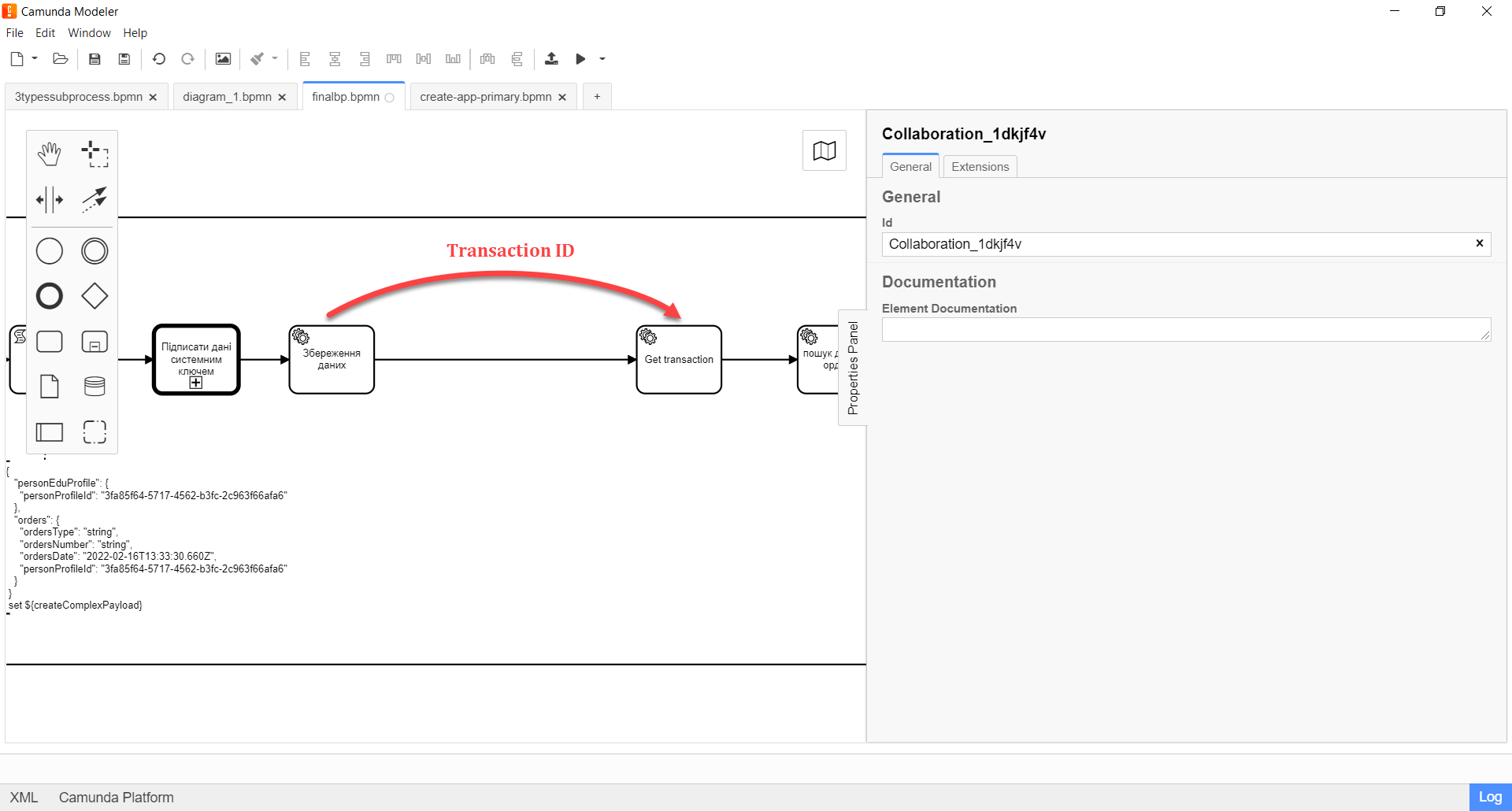Create a DataStoreReference from palette
Viewport: 1512px width, 811px height.
click(x=94, y=387)
